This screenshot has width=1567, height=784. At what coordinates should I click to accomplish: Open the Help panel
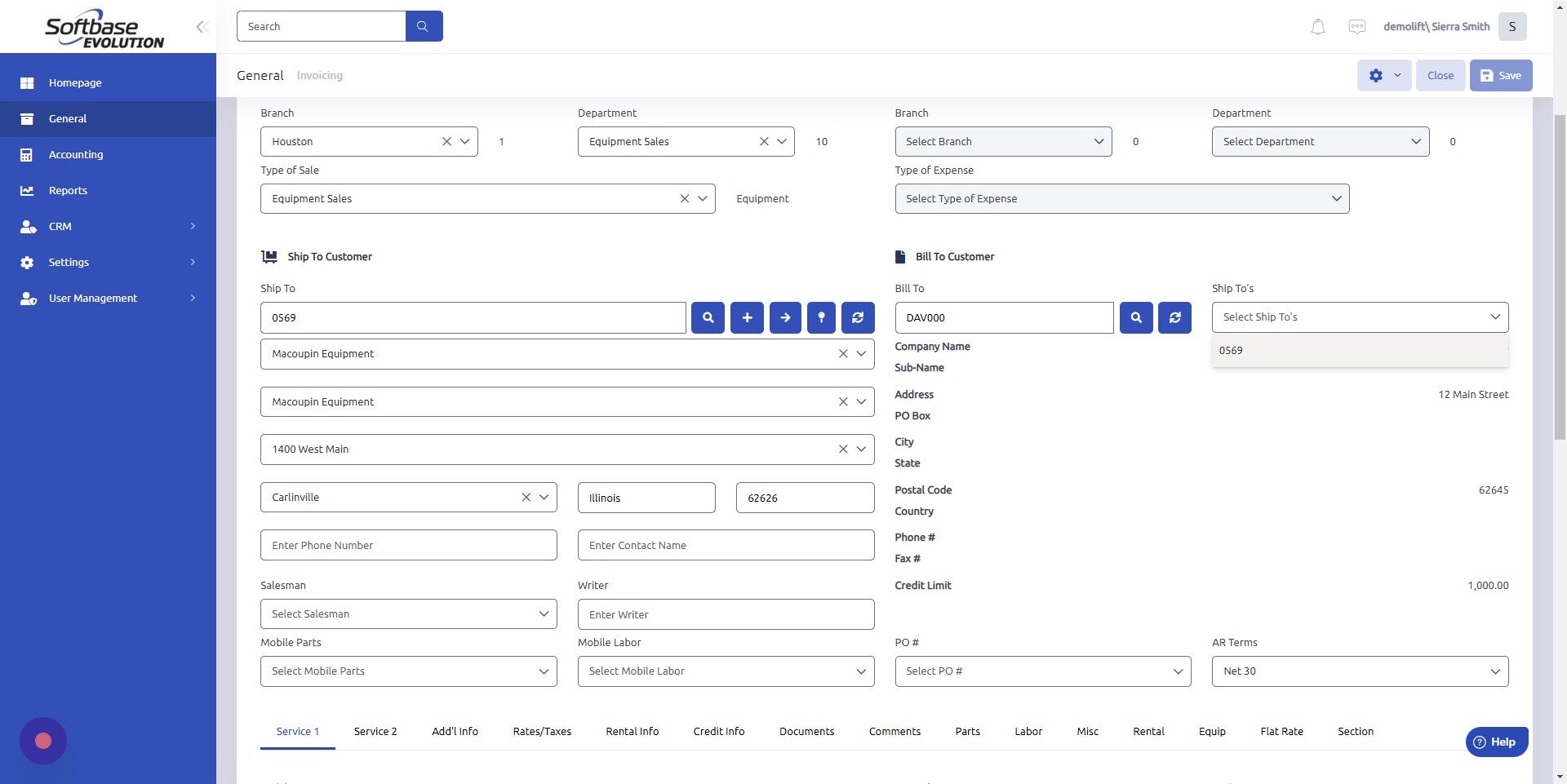click(1496, 742)
